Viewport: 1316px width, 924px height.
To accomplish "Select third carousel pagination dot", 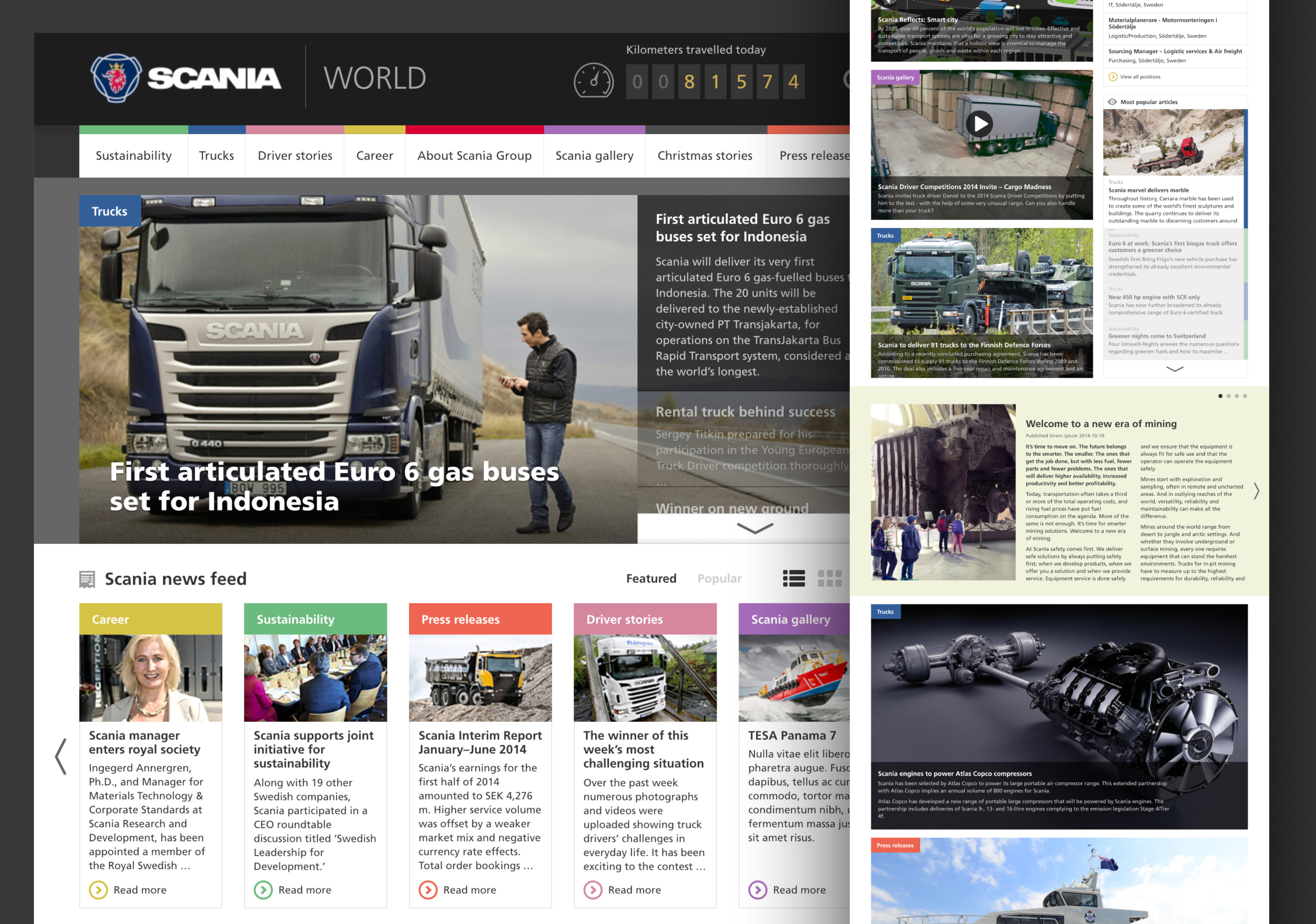I will coord(1237,396).
